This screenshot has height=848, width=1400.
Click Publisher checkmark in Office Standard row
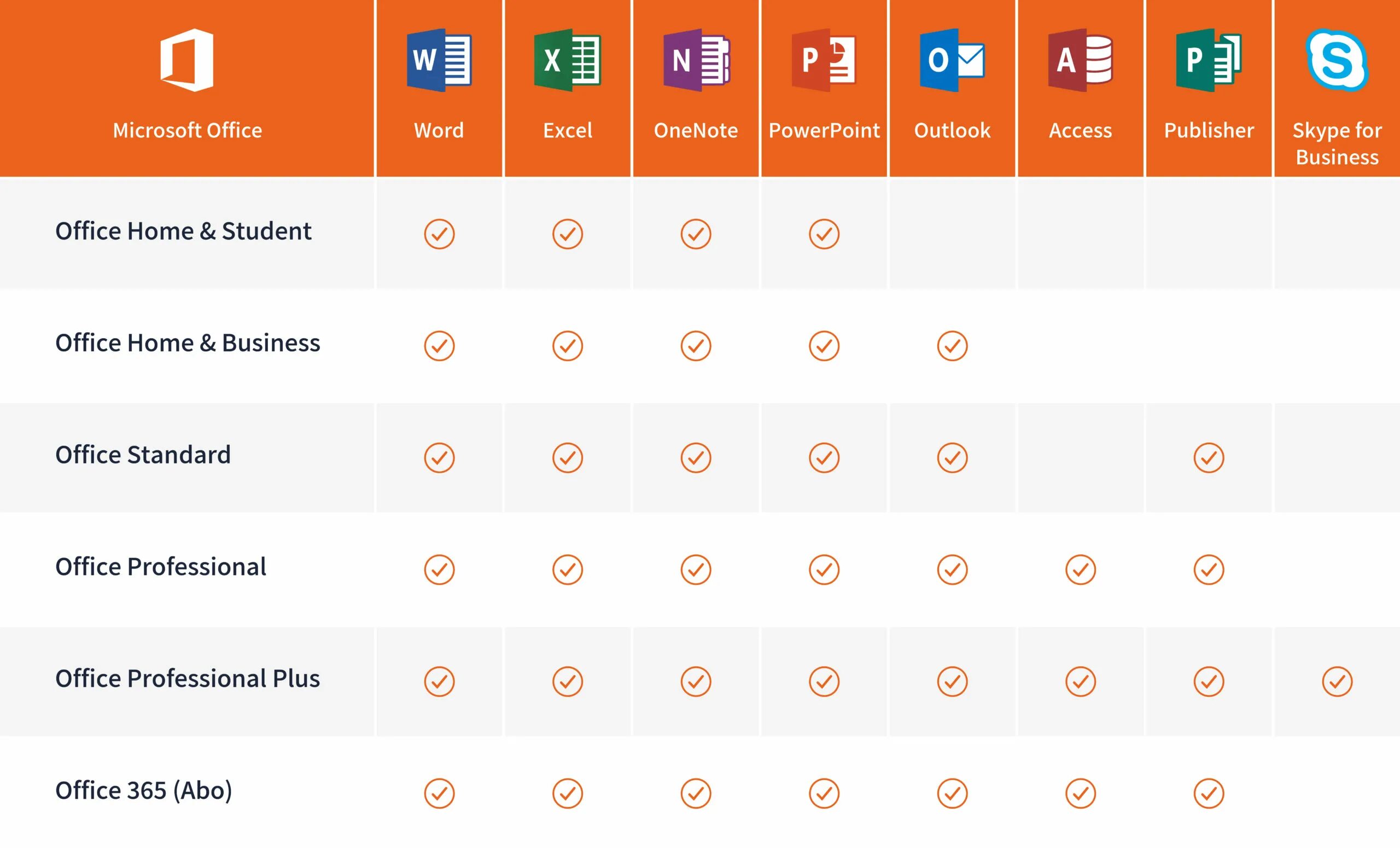(x=1209, y=457)
